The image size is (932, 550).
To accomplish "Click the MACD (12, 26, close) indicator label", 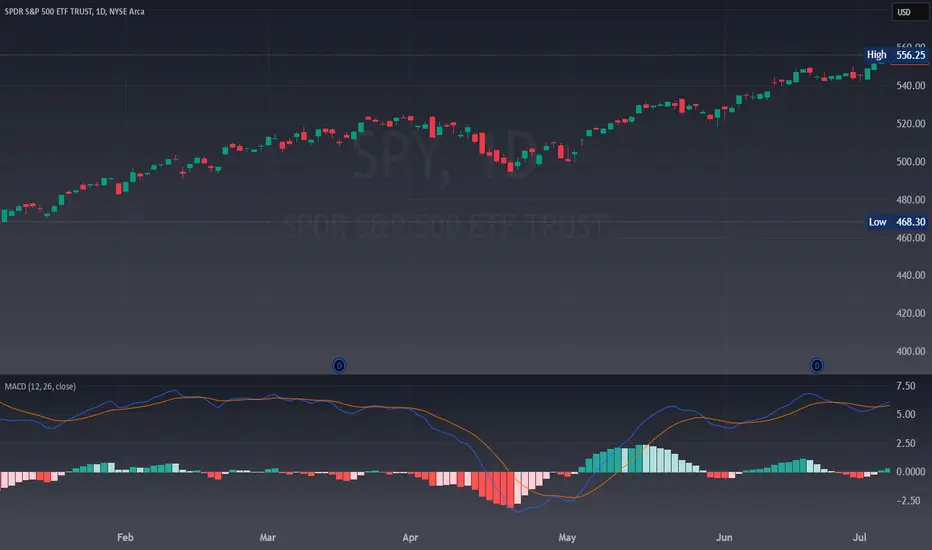I will click(40, 386).
